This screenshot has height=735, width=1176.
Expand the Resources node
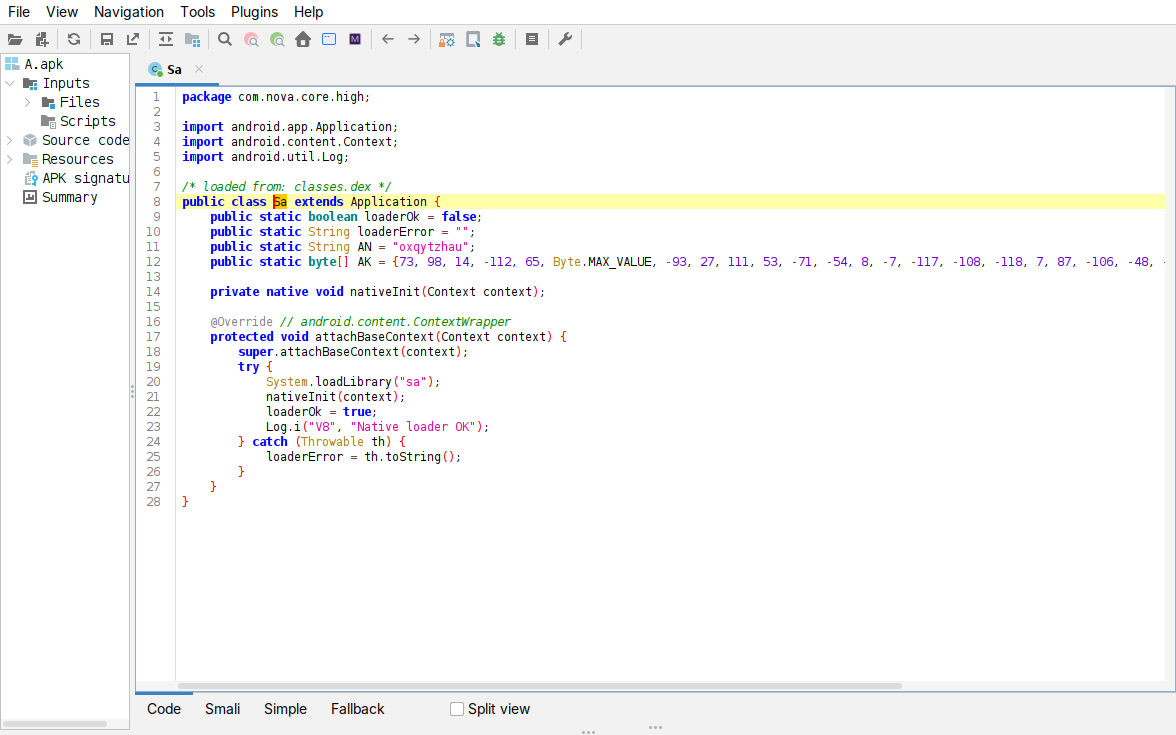tap(10, 159)
